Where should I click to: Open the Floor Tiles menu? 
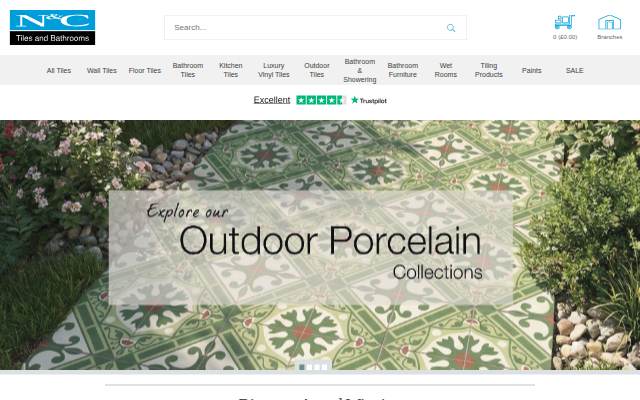[144, 70]
